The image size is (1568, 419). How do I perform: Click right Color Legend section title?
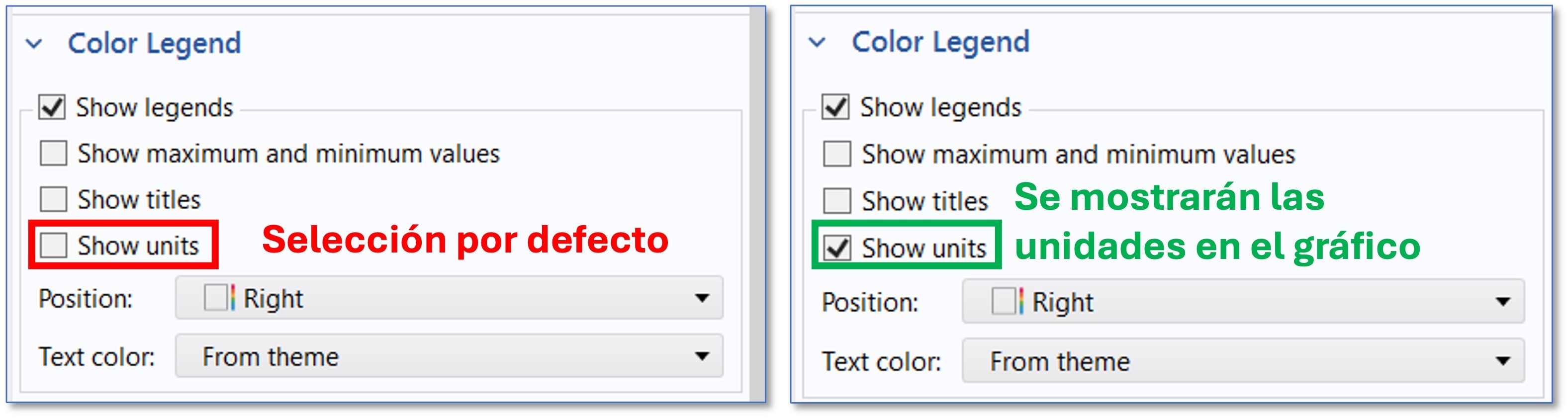tap(940, 42)
